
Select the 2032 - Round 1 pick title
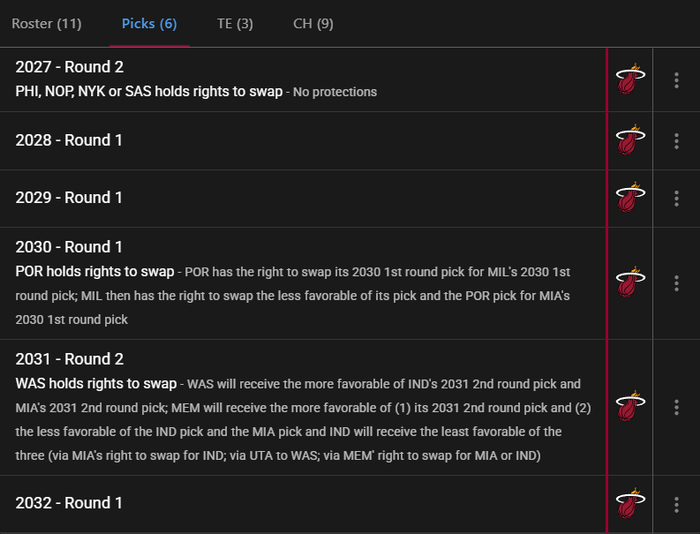coord(69,503)
